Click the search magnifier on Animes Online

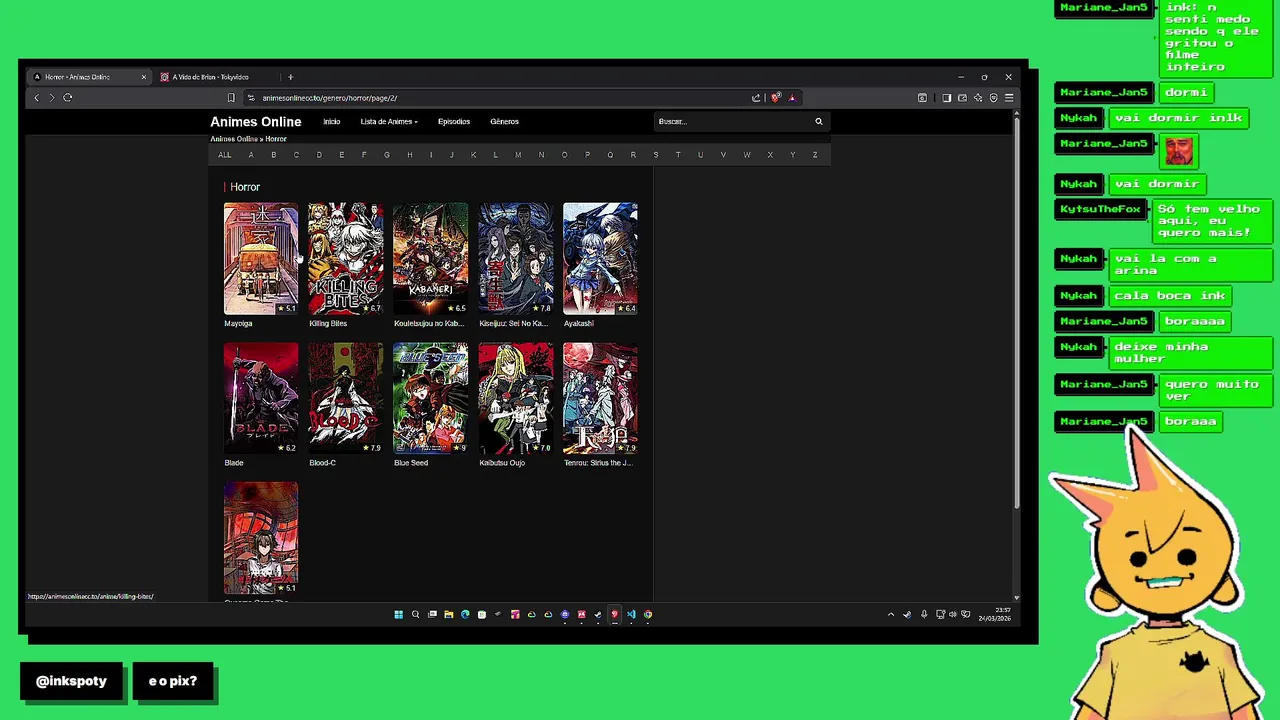(818, 122)
